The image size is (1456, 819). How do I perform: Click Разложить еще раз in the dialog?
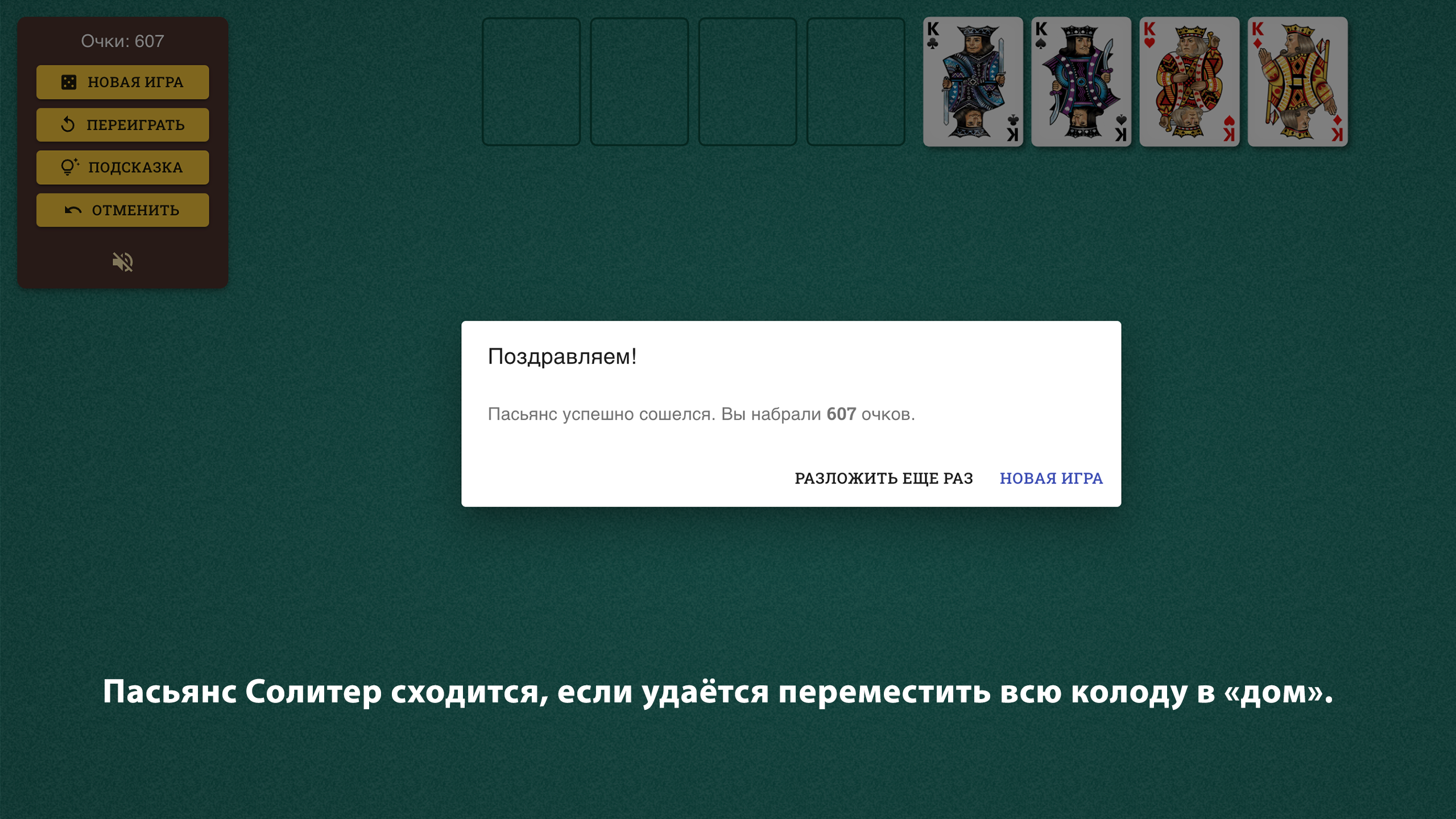(883, 478)
